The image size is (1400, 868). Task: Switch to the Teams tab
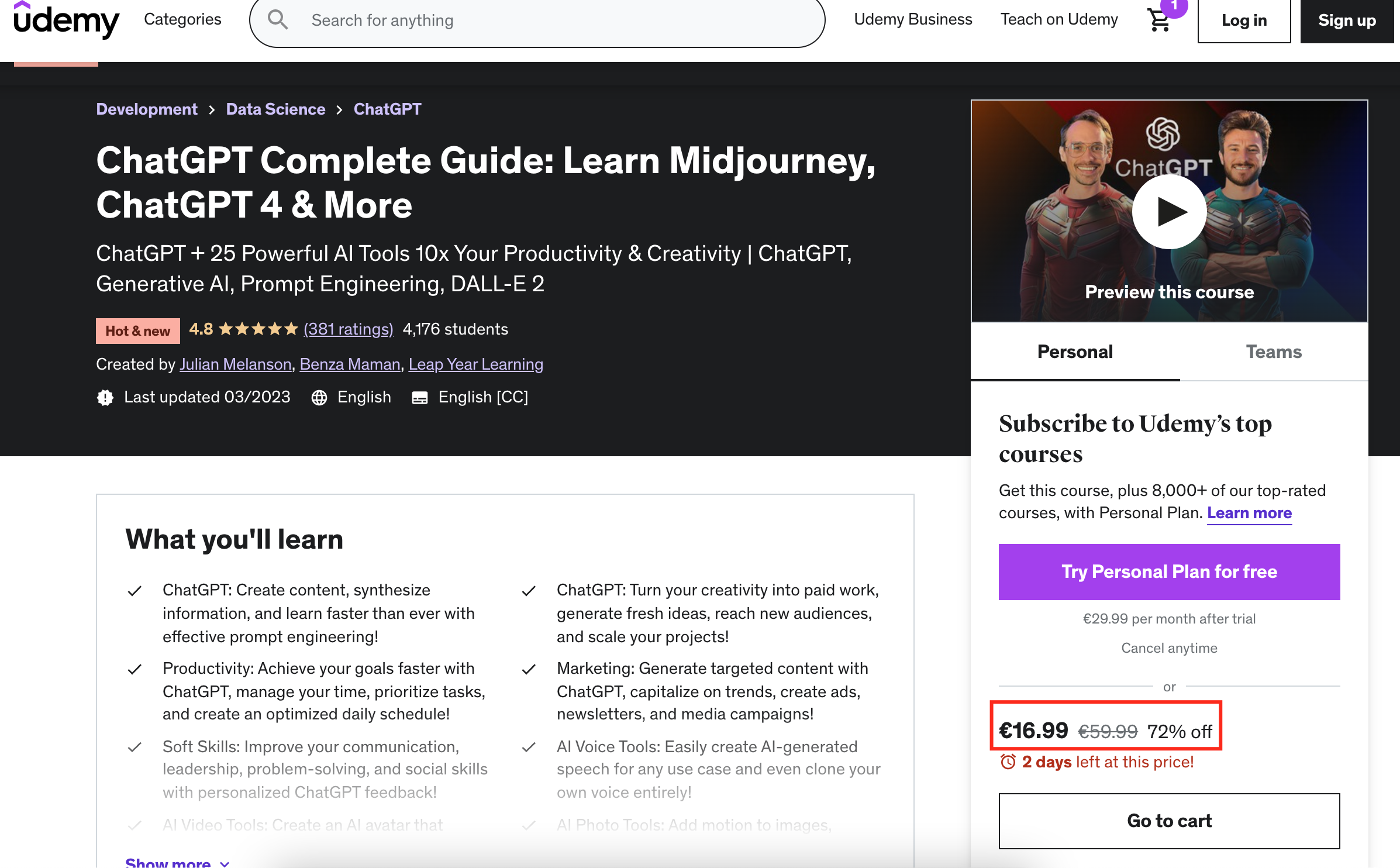[1273, 352]
